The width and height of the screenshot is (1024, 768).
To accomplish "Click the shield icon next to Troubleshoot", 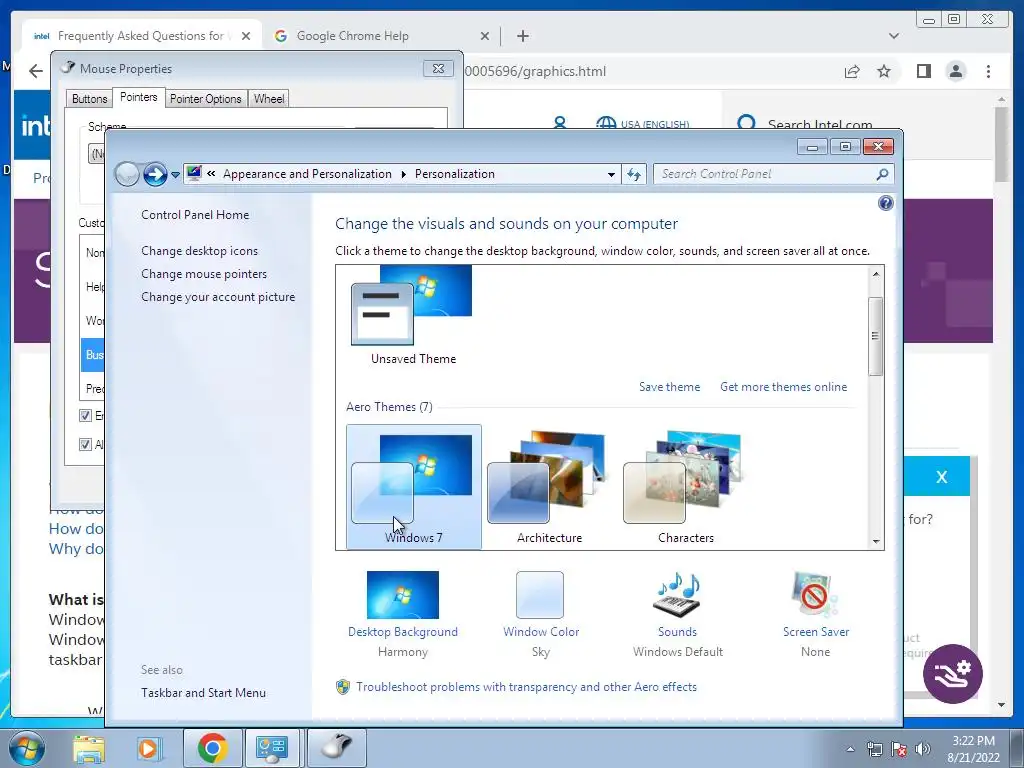I will pyautogui.click(x=343, y=687).
